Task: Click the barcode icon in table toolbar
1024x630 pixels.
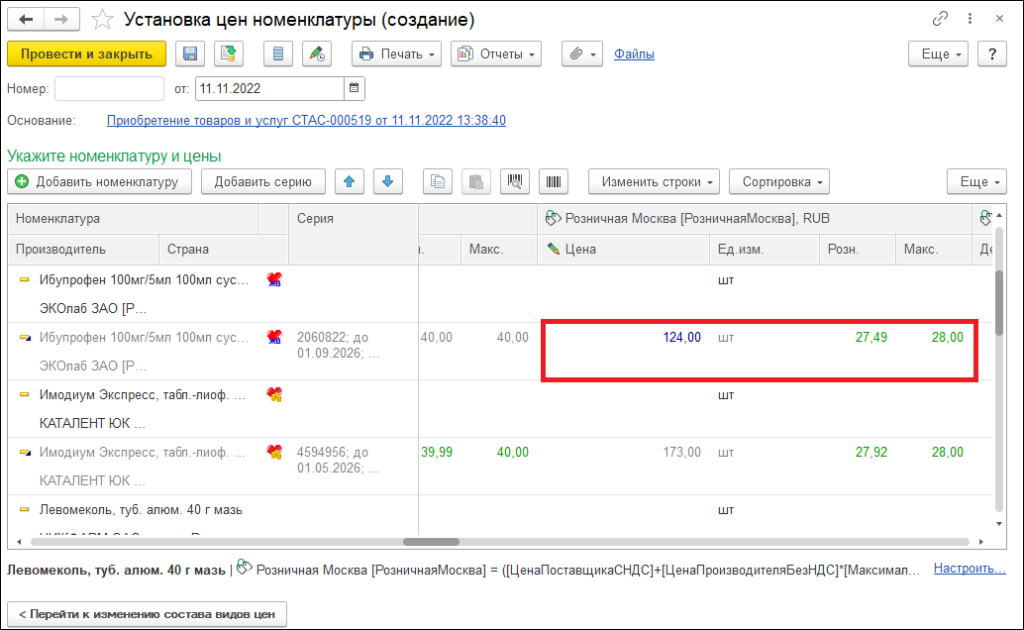Action: (x=553, y=182)
